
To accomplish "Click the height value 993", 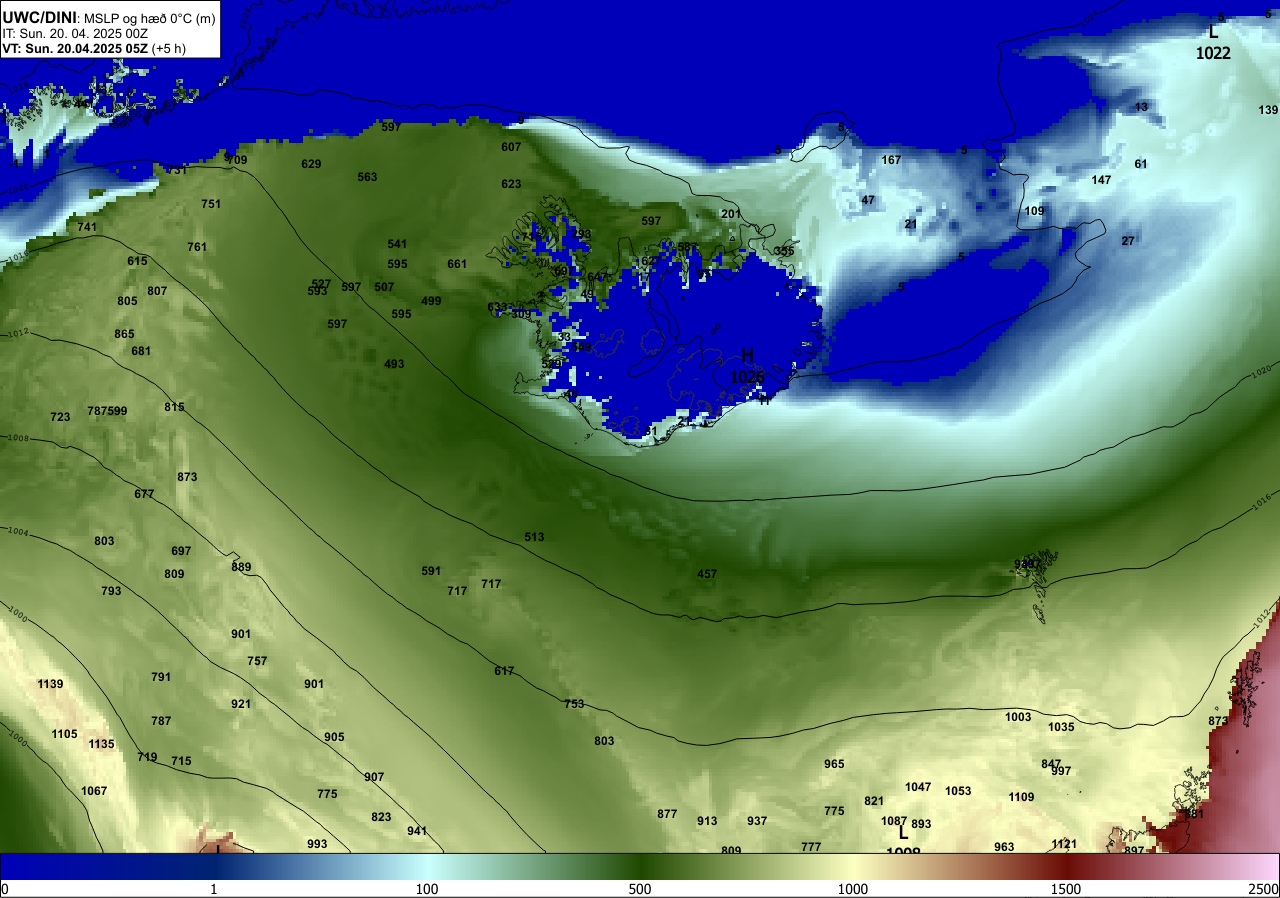I will (x=317, y=844).
